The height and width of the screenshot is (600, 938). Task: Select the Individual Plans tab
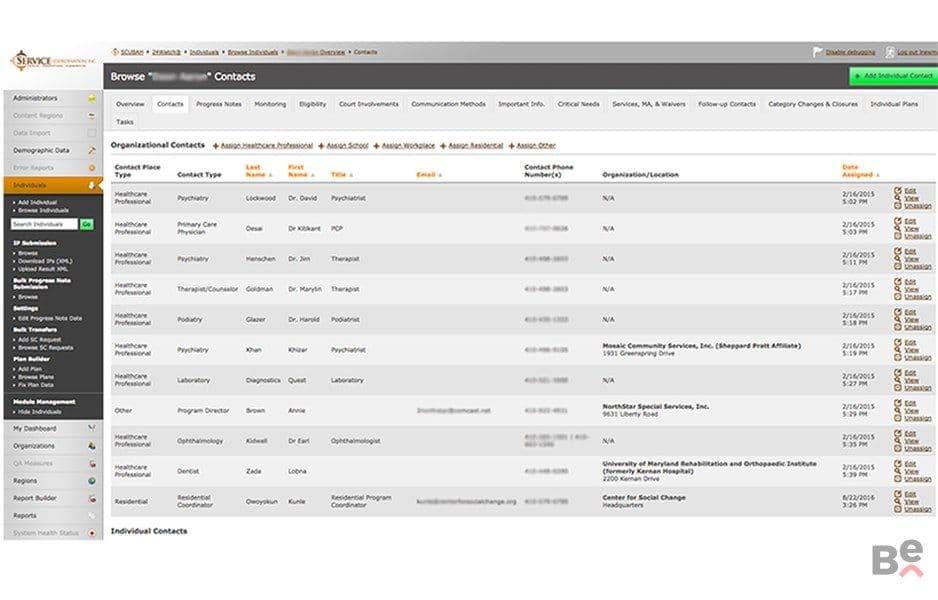(894, 104)
